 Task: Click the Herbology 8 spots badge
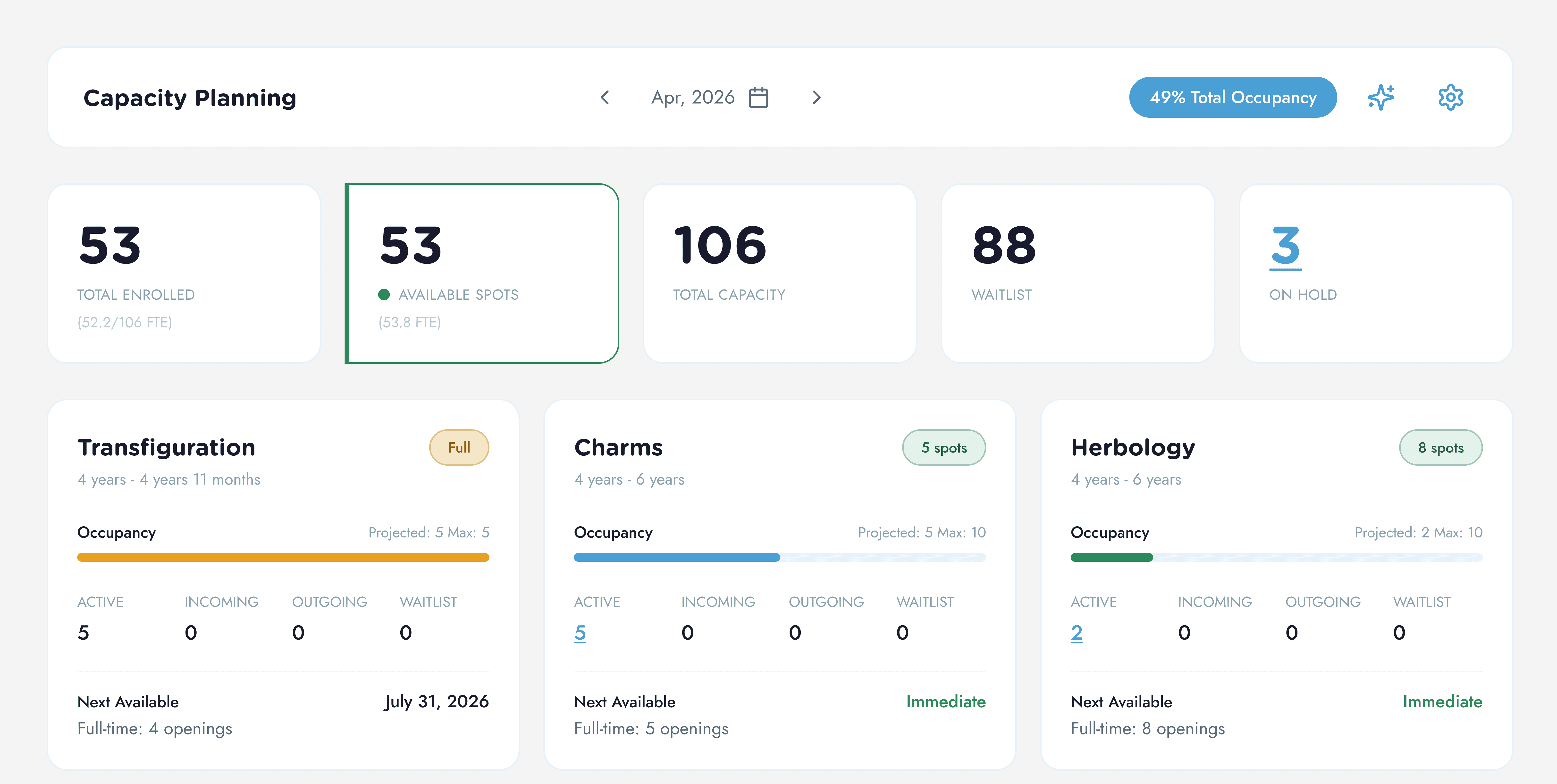point(1440,448)
